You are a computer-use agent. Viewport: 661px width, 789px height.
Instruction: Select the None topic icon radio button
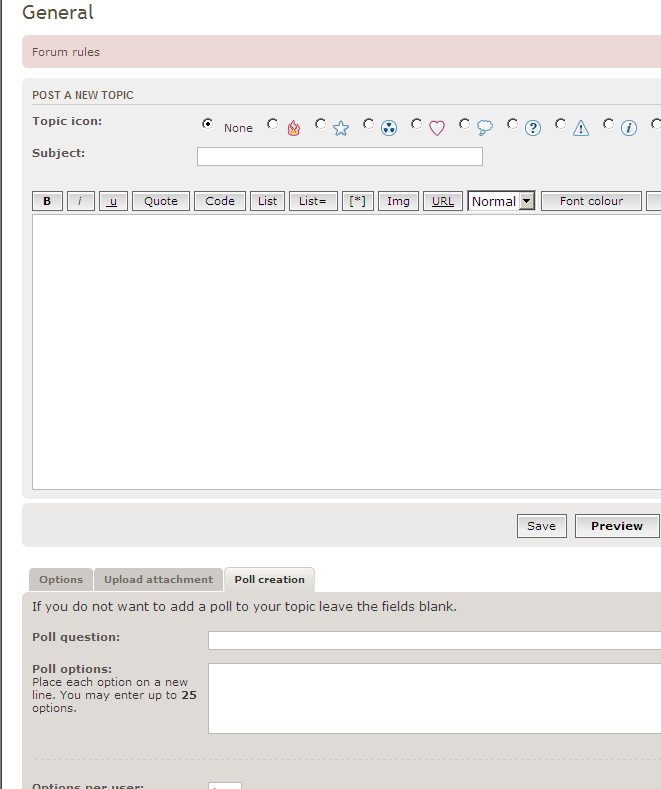tap(208, 124)
